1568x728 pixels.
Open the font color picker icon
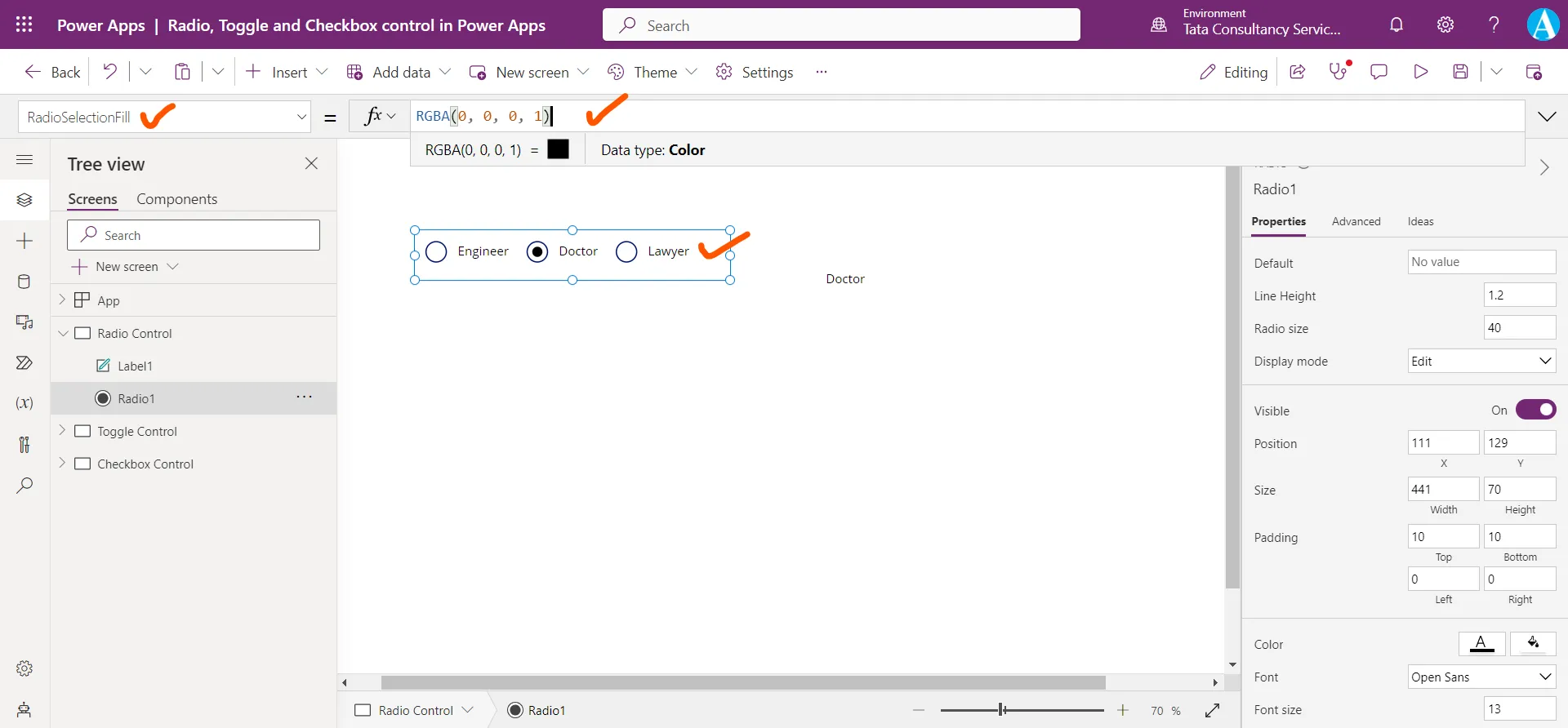point(1482,643)
